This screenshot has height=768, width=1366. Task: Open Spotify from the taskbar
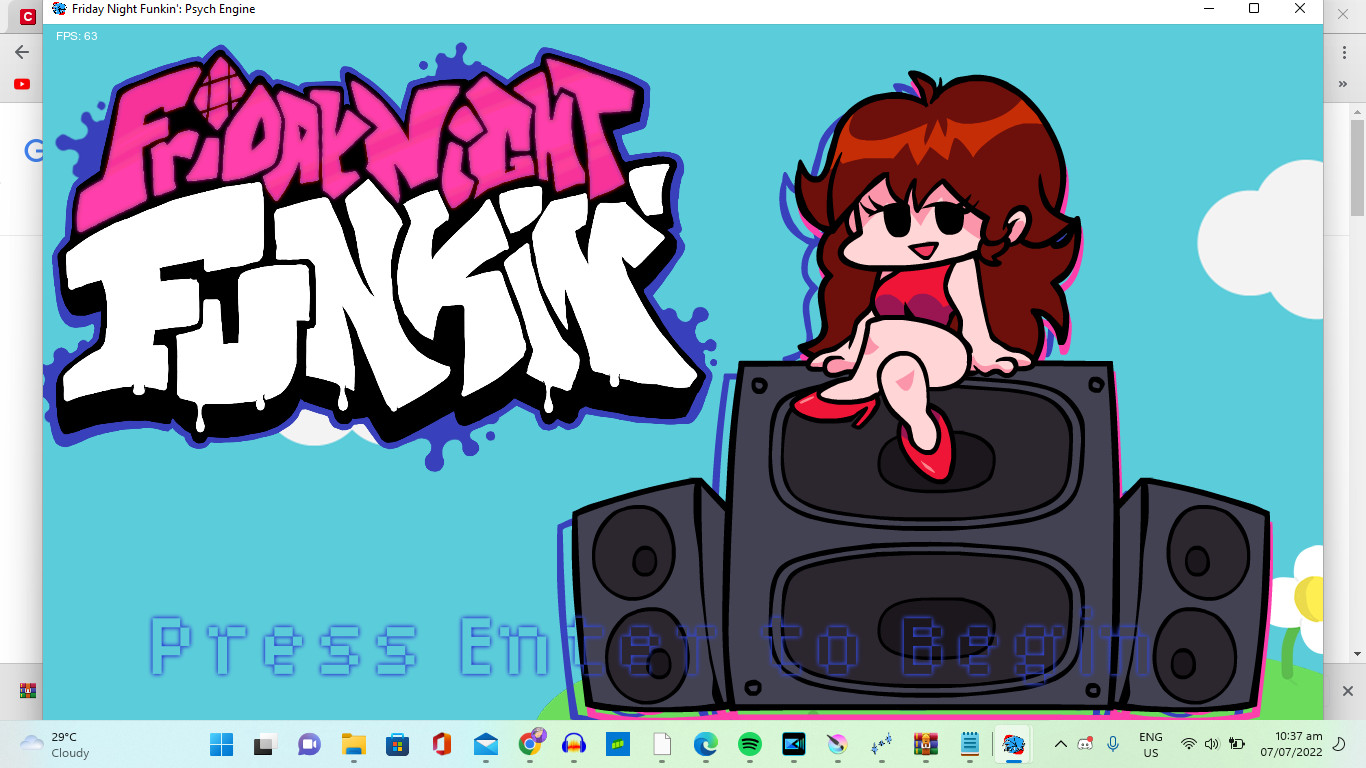pos(750,744)
